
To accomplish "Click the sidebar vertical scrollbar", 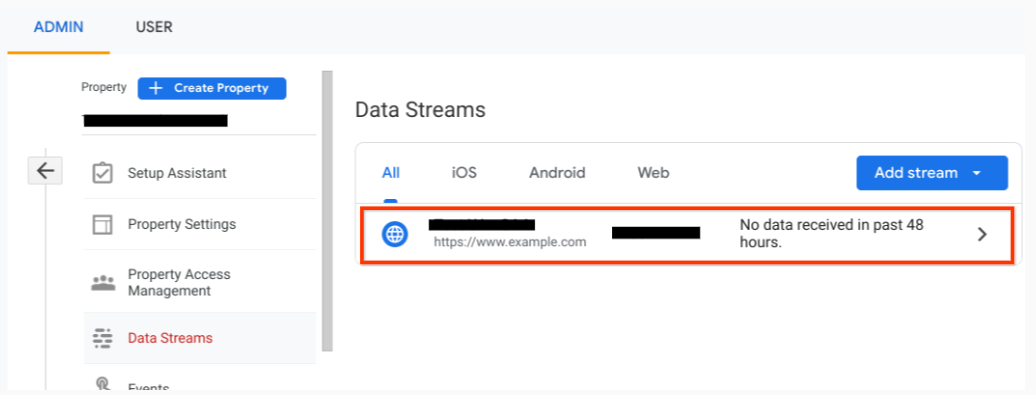I will [x=327, y=211].
